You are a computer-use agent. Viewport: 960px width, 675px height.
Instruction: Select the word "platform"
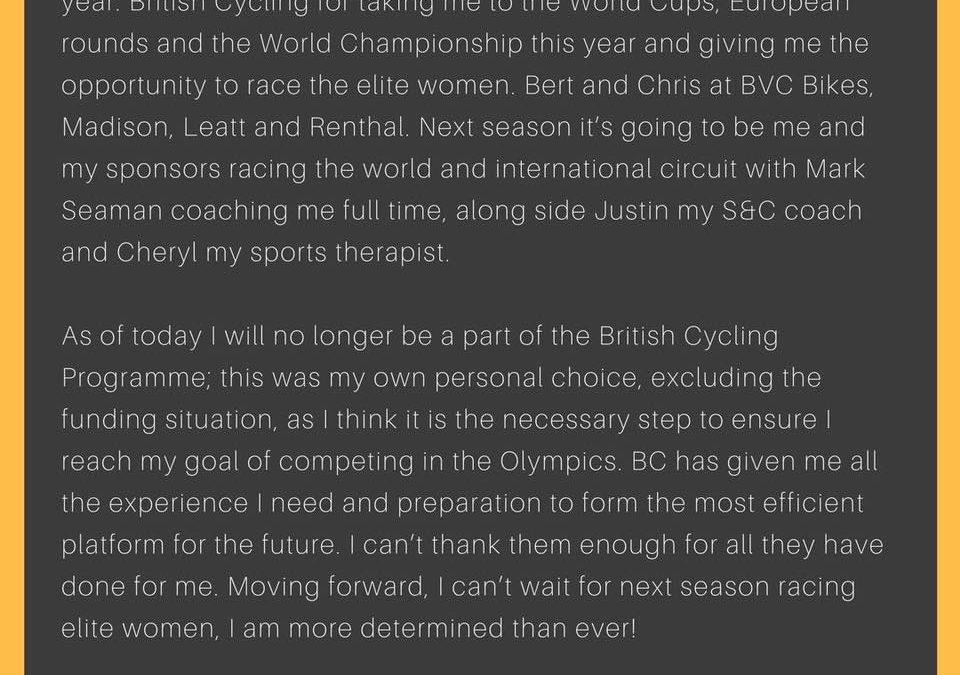(x=113, y=545)
